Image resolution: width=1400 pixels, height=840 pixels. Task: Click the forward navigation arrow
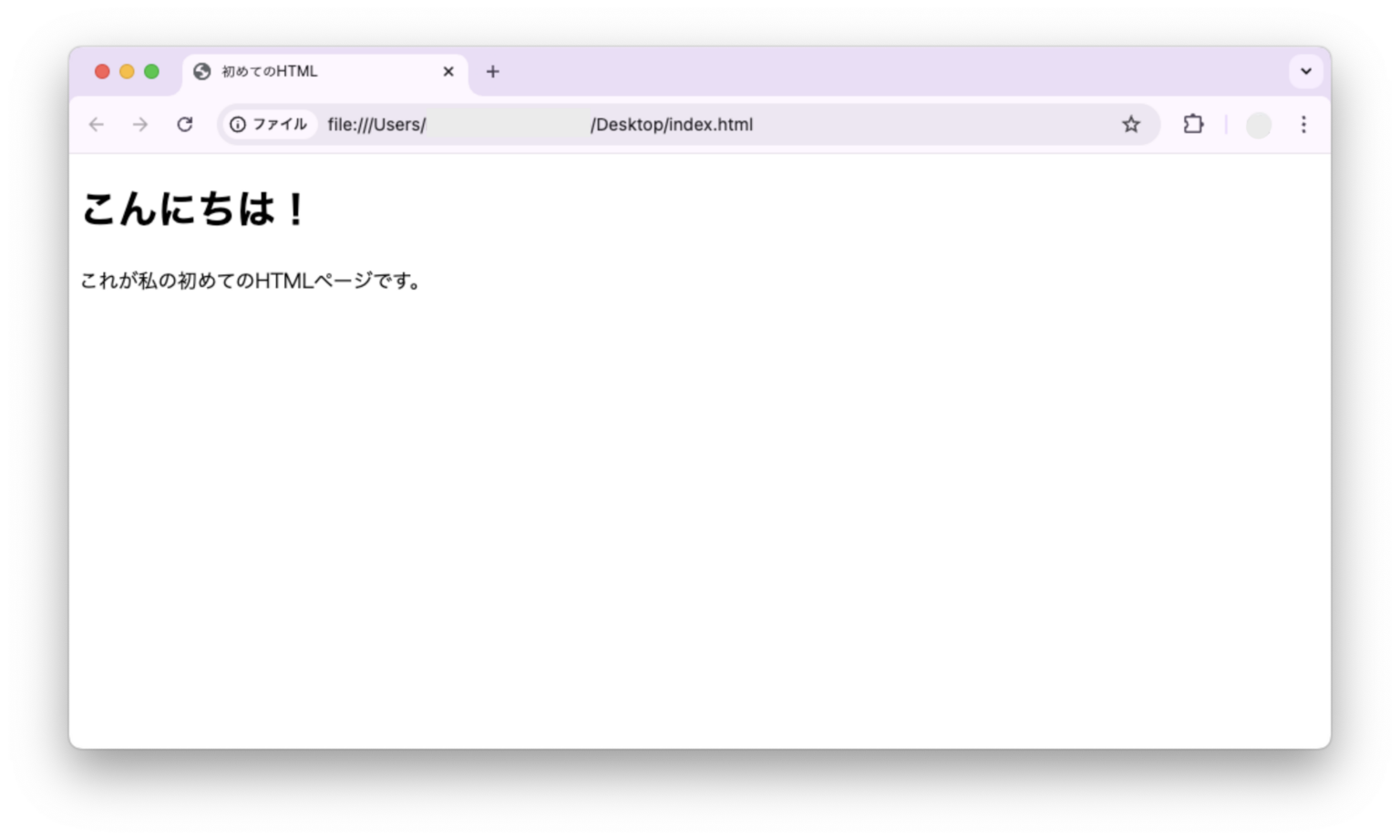click(x=140, y=125)
